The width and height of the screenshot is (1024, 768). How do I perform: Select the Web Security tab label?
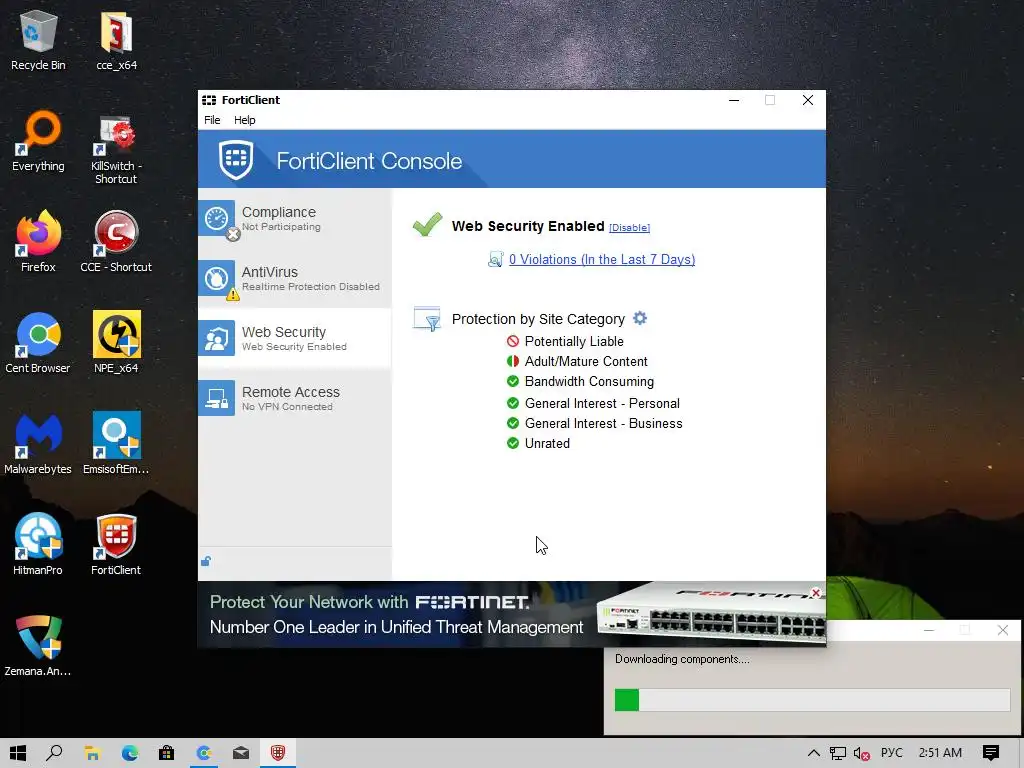(283, 332)
